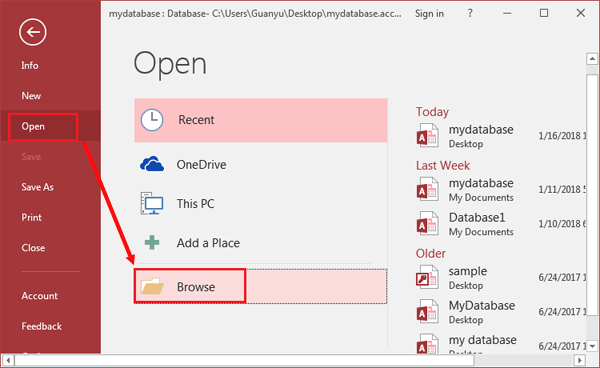The width and height of the screenshot is (600, 368).
Task: Choose Add a Place
Action: (261, 243)
